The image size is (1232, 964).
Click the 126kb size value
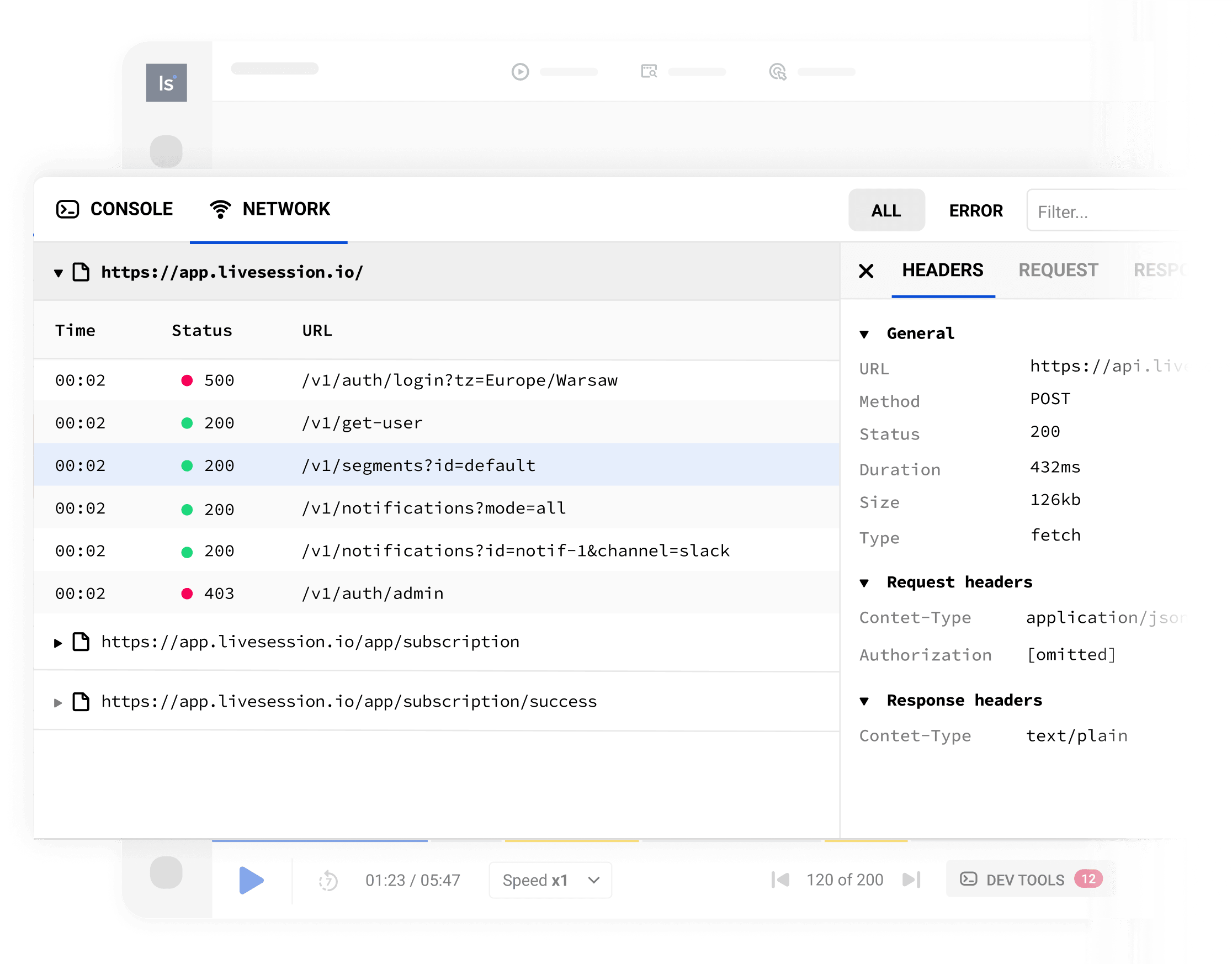pos(1055,500)
